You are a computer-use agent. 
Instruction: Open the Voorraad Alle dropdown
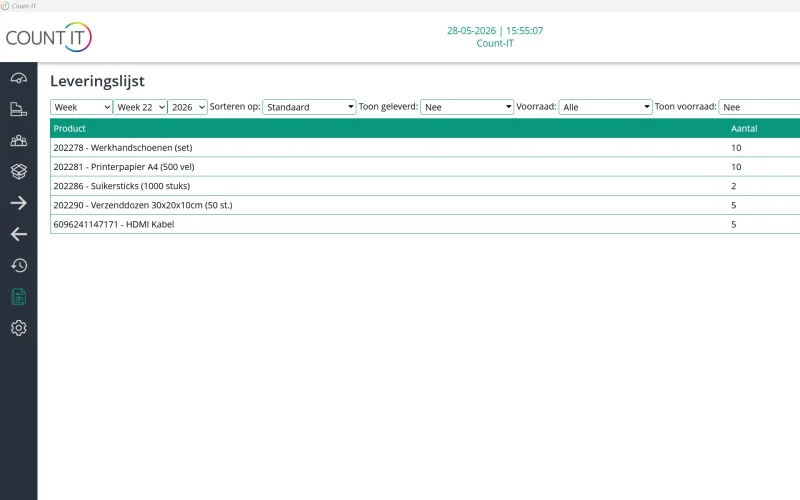pos(605,107)
